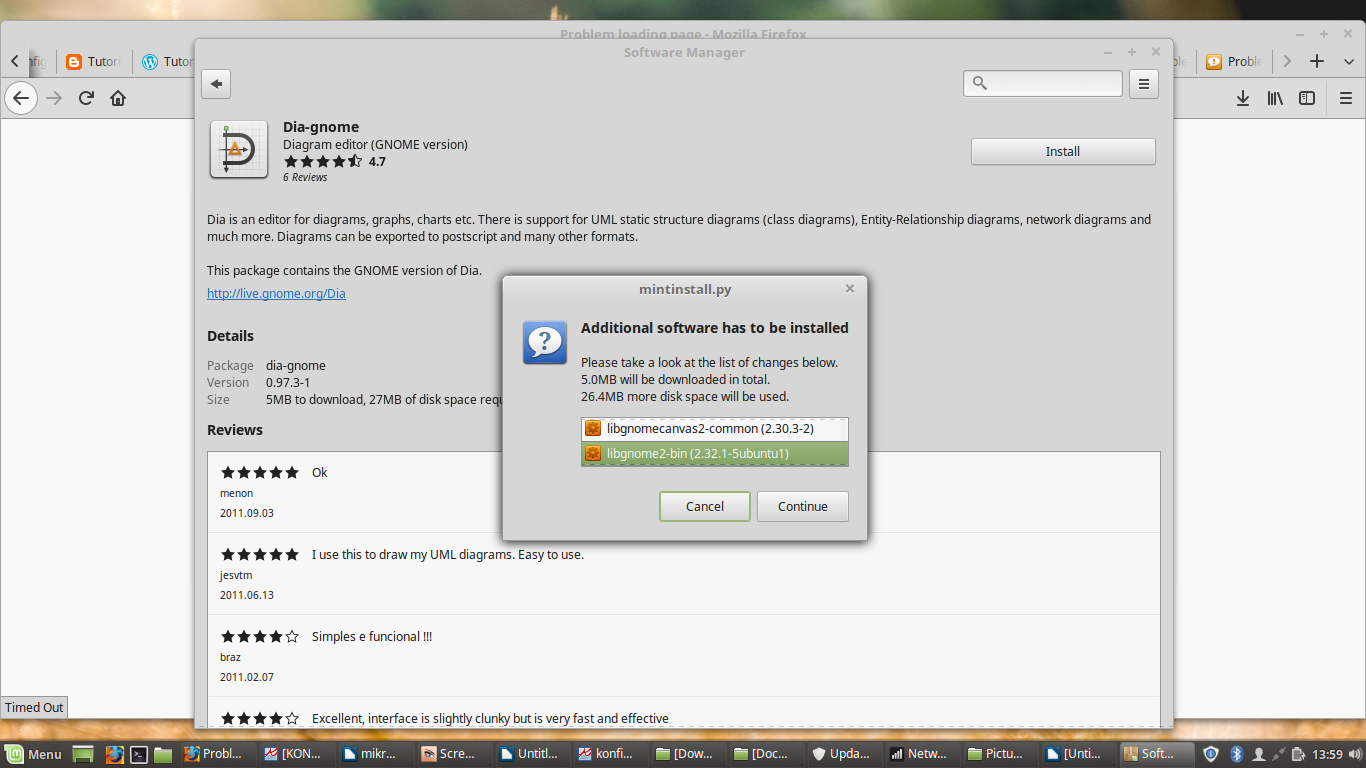Click Firefox's back navigation arrow
Image resolution: width=1366 pixels, height=768 pixels.
coord(20,98)
